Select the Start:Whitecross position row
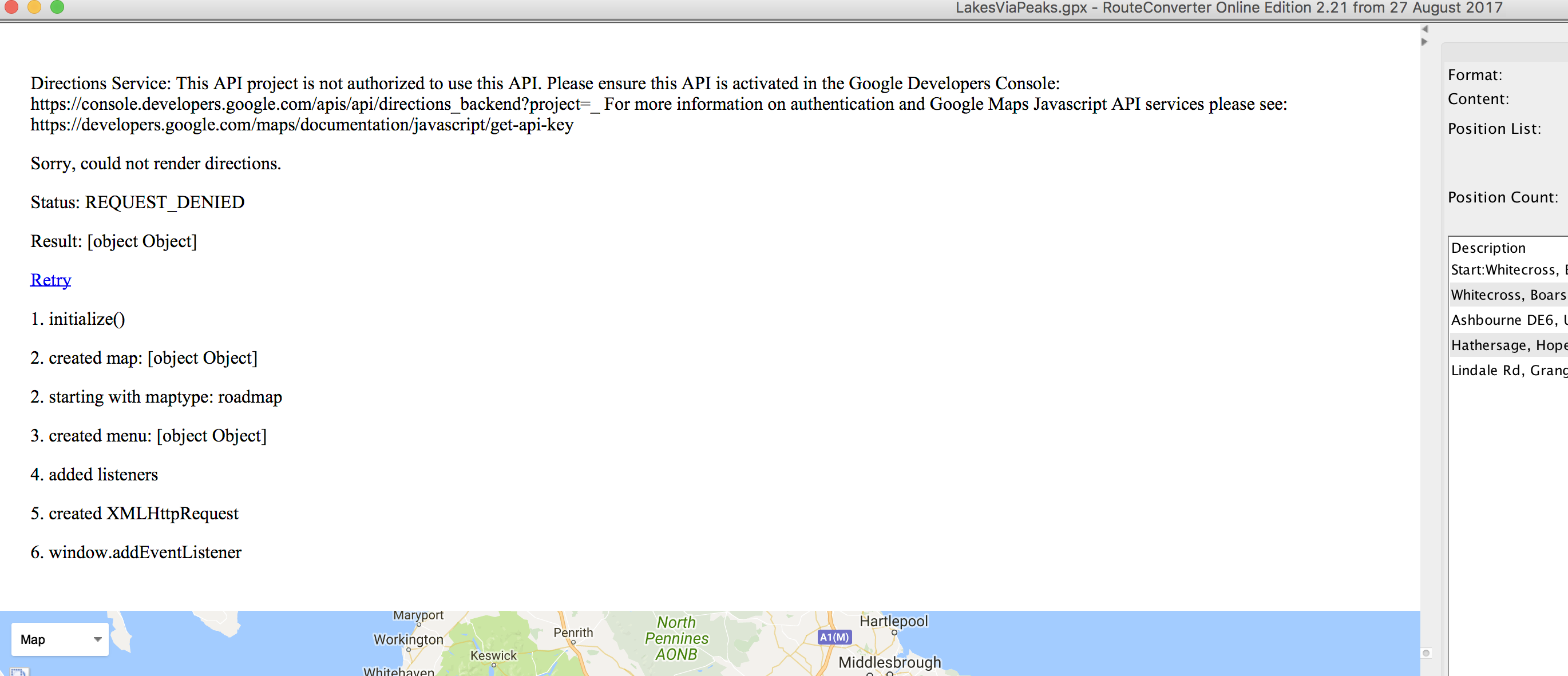1568x676 pixels. pos(1503,270)
